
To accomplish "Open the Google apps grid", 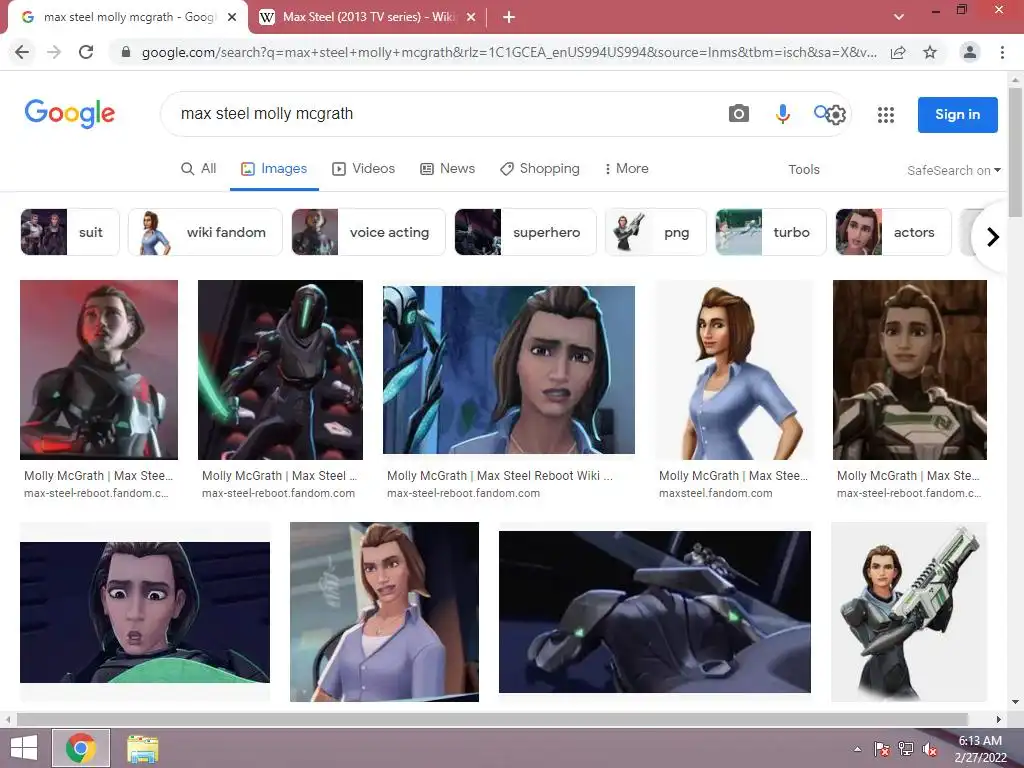I will coord(886,115).
